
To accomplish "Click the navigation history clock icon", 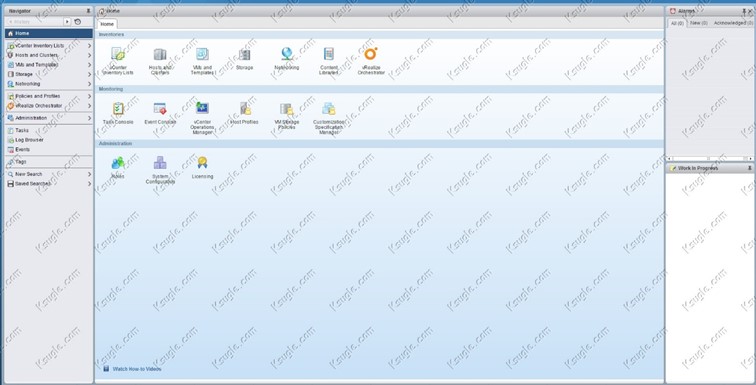I will coord(78,22).
